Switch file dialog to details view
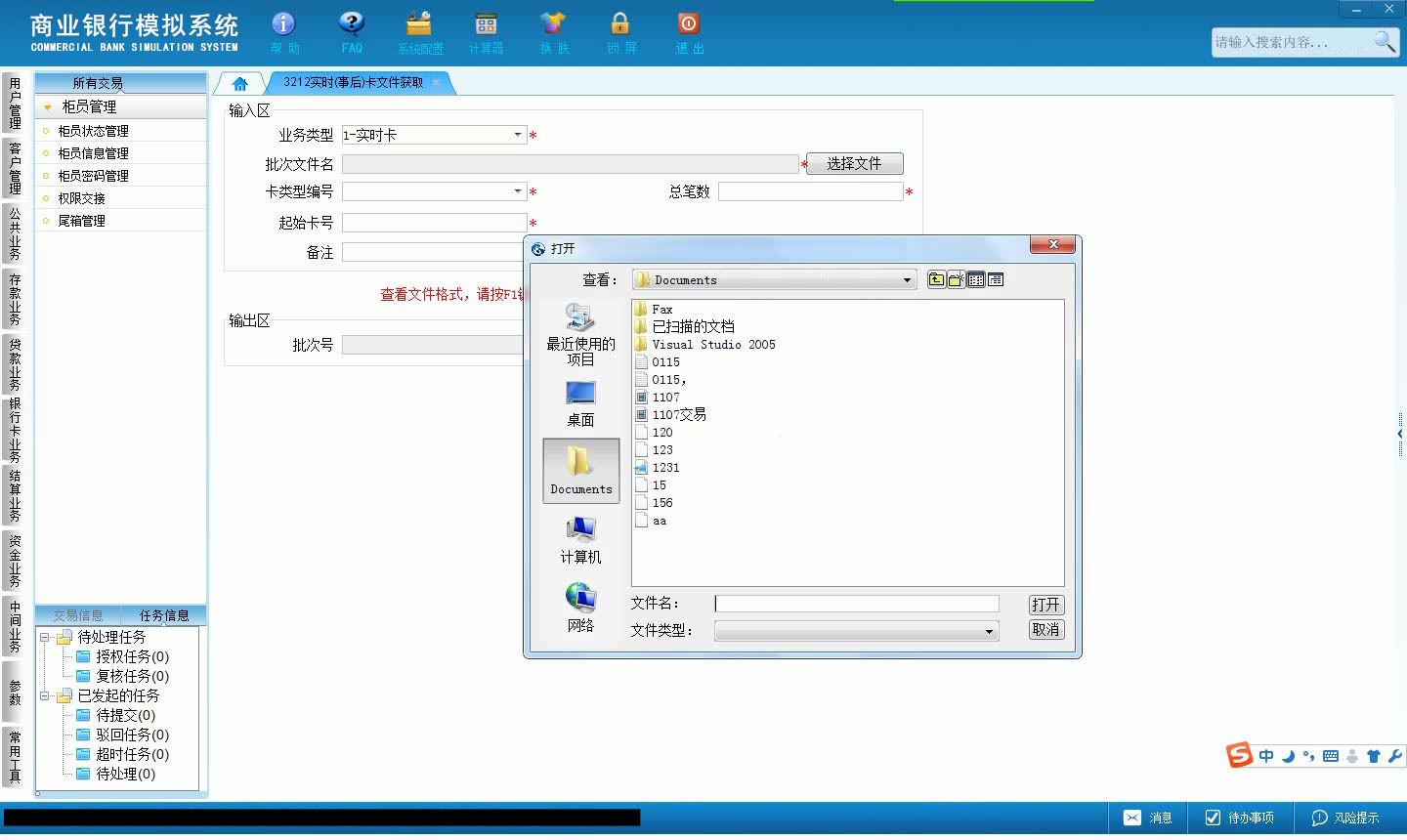 995,279
